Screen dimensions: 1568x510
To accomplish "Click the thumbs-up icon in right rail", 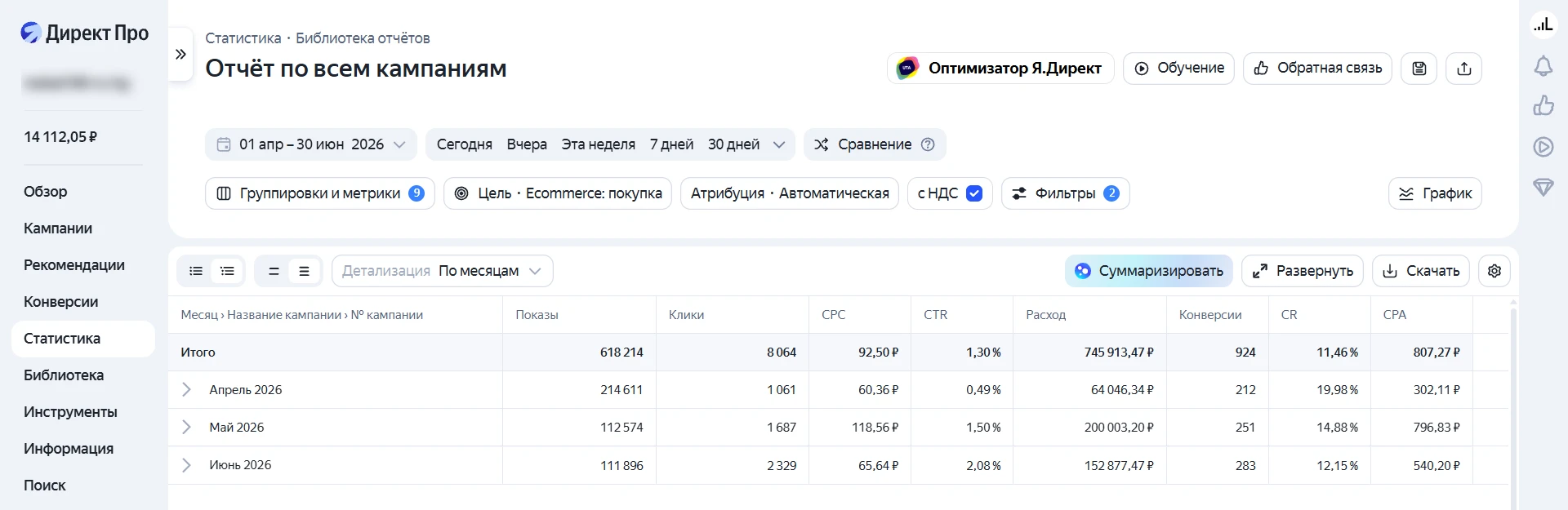I will [1543, 105].
